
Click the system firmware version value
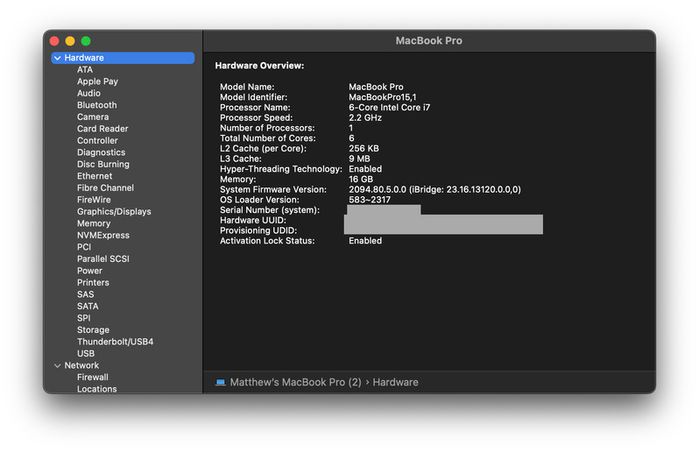pyautogui.click(x=435, y=190)
